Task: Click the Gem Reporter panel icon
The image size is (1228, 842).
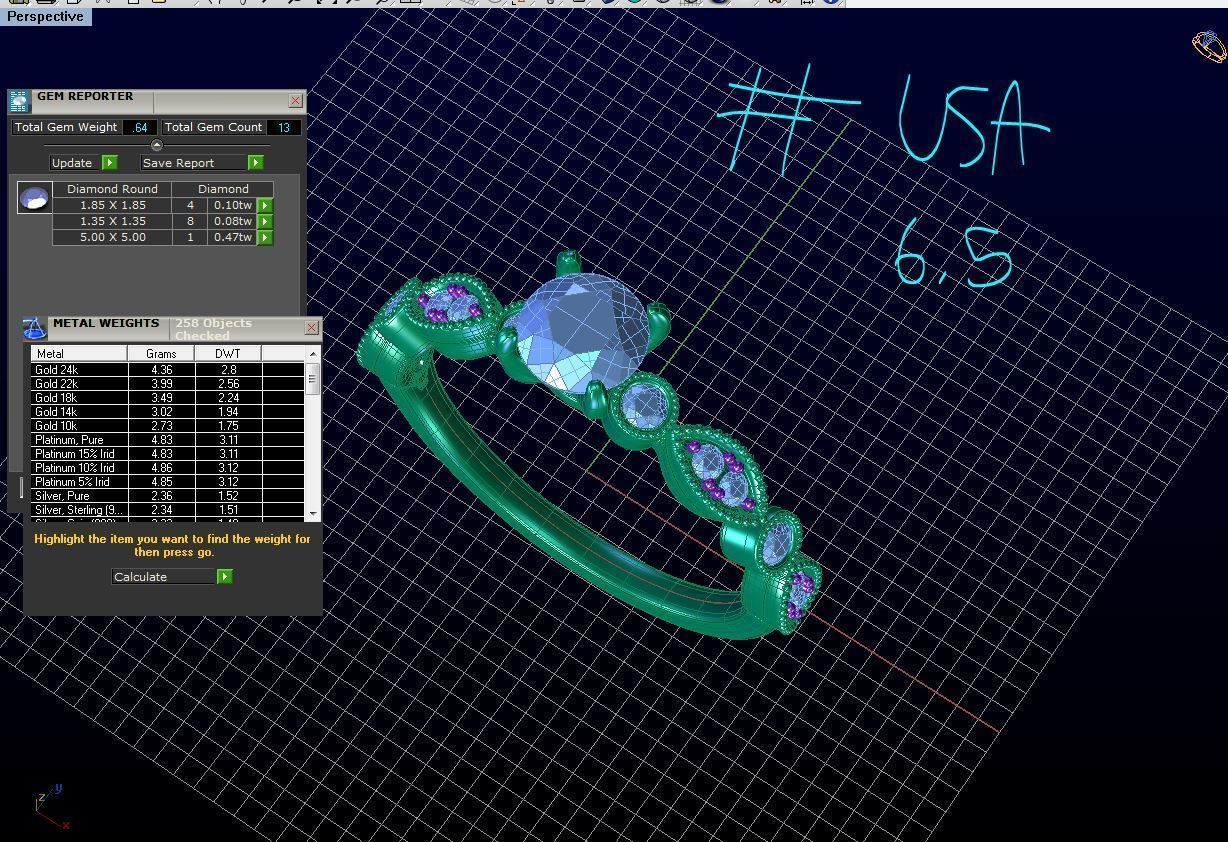Action: (x=19, y=100)
